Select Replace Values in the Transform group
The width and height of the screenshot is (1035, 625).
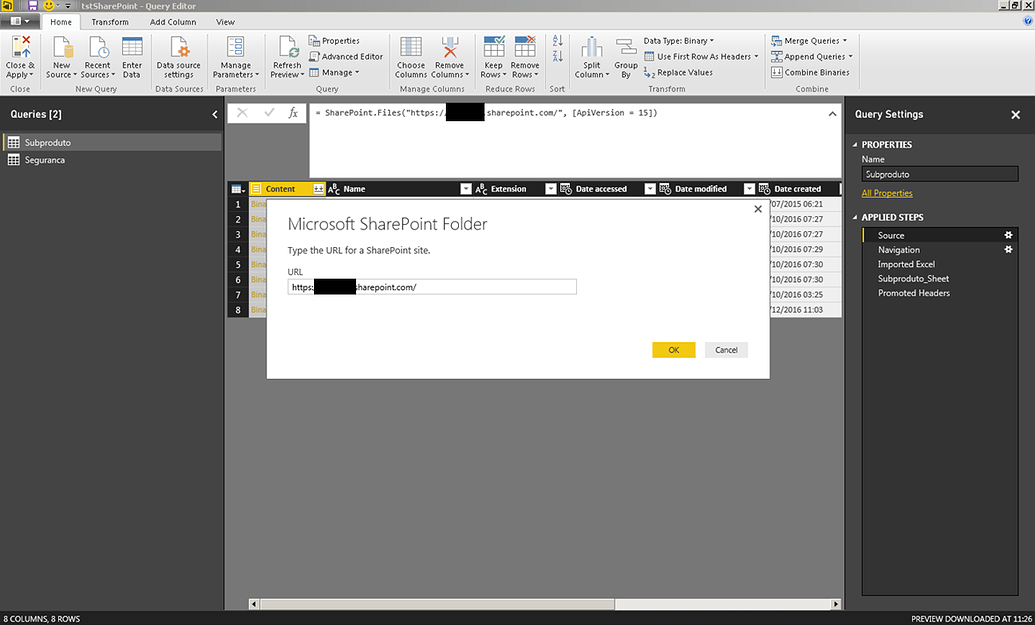click(x=686, y=72)
